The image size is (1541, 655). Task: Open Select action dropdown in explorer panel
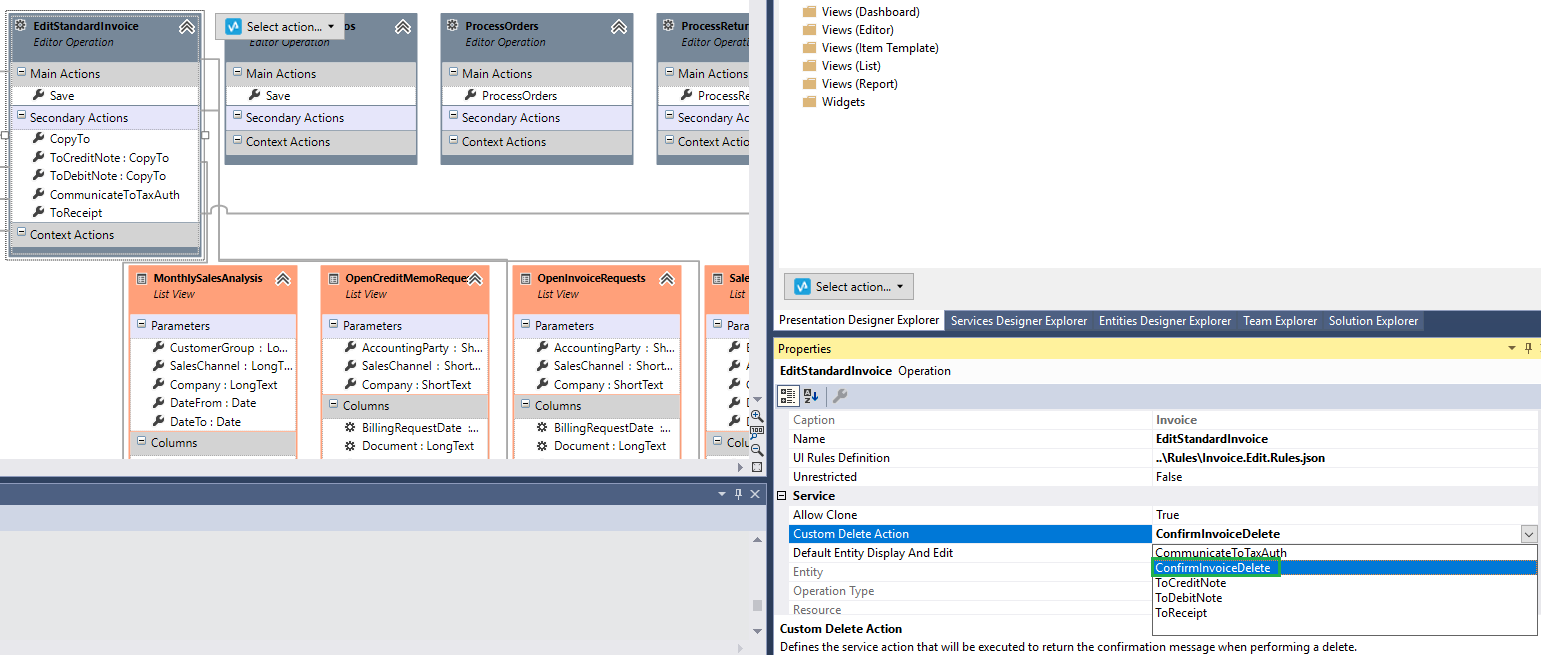[849, 287]
